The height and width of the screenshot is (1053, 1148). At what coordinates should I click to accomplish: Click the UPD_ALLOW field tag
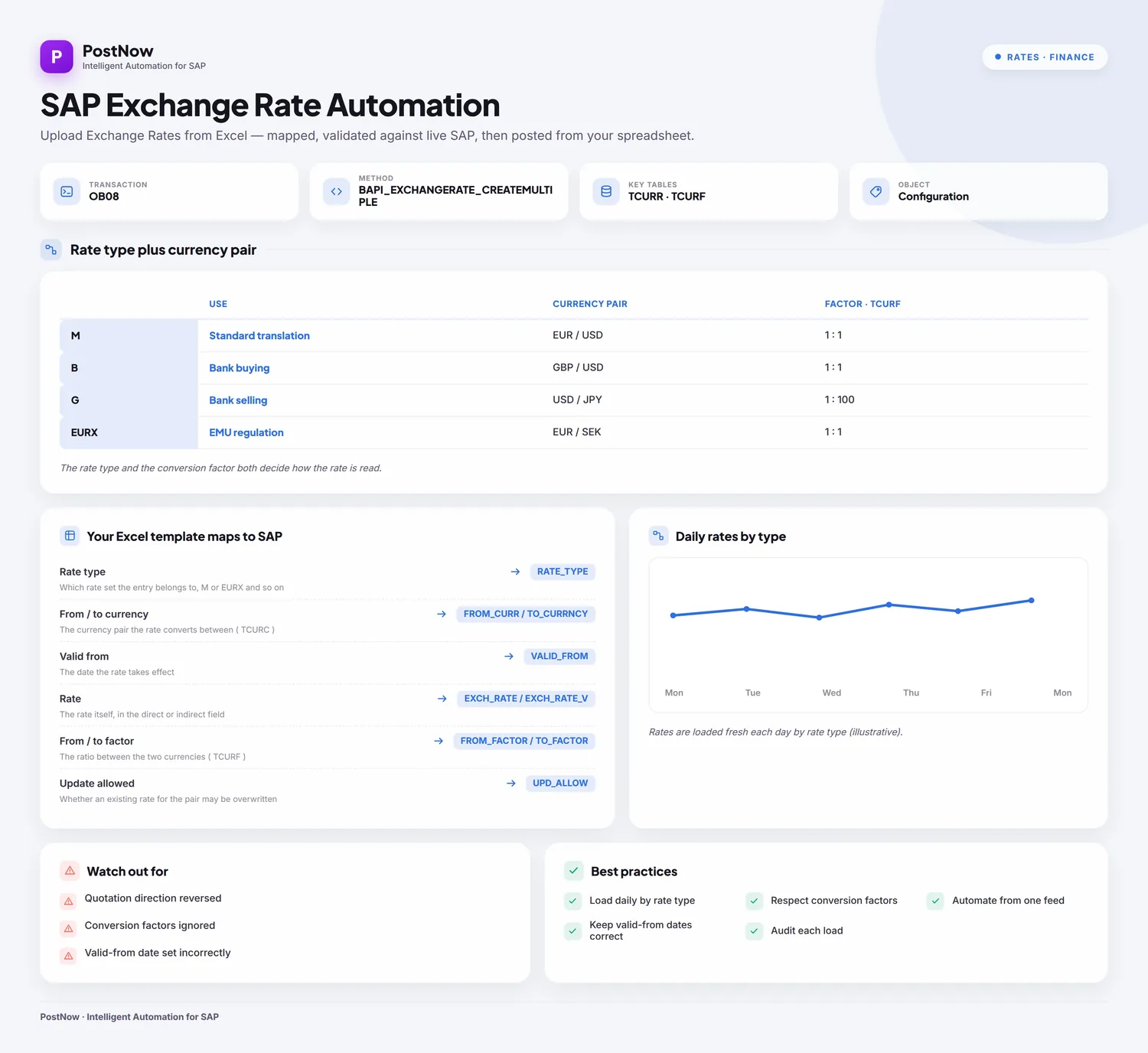tap(560, 783)
